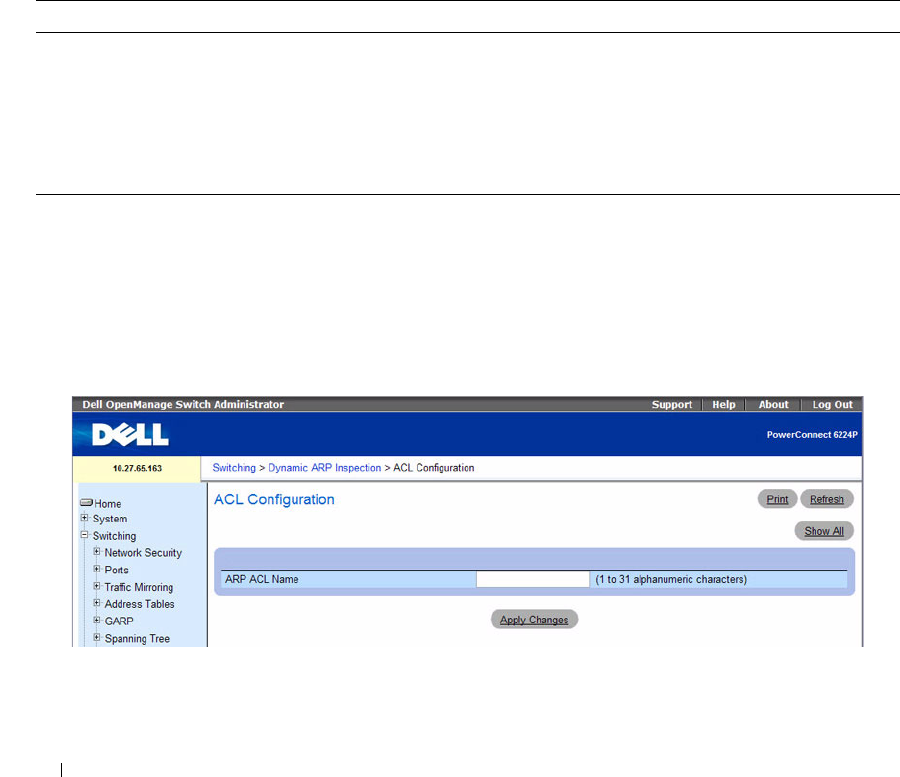Select Home in the navigation tree
The width and height of the screenshot is (900, 777).
[107, 503]
